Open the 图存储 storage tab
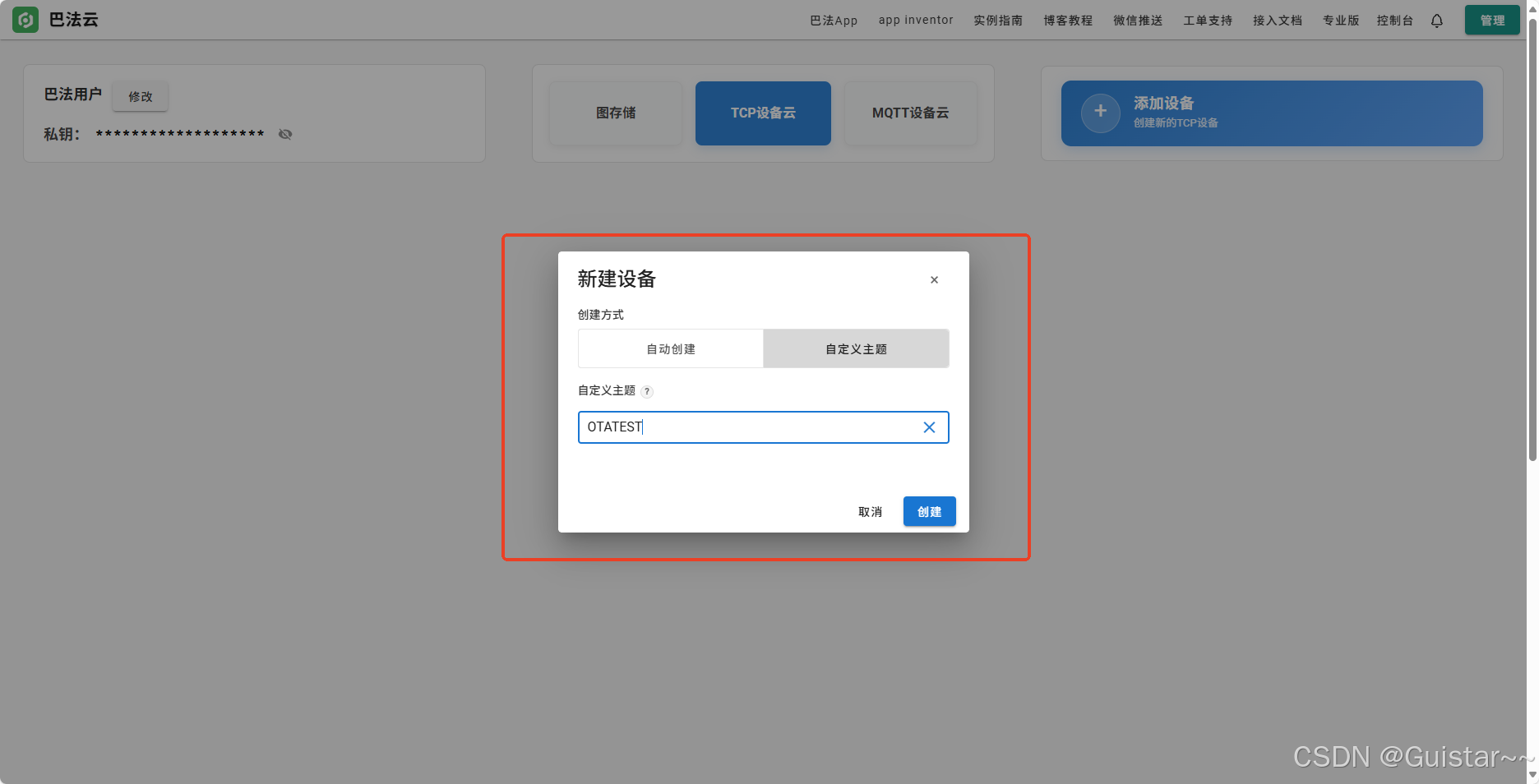 pos(615,113)
